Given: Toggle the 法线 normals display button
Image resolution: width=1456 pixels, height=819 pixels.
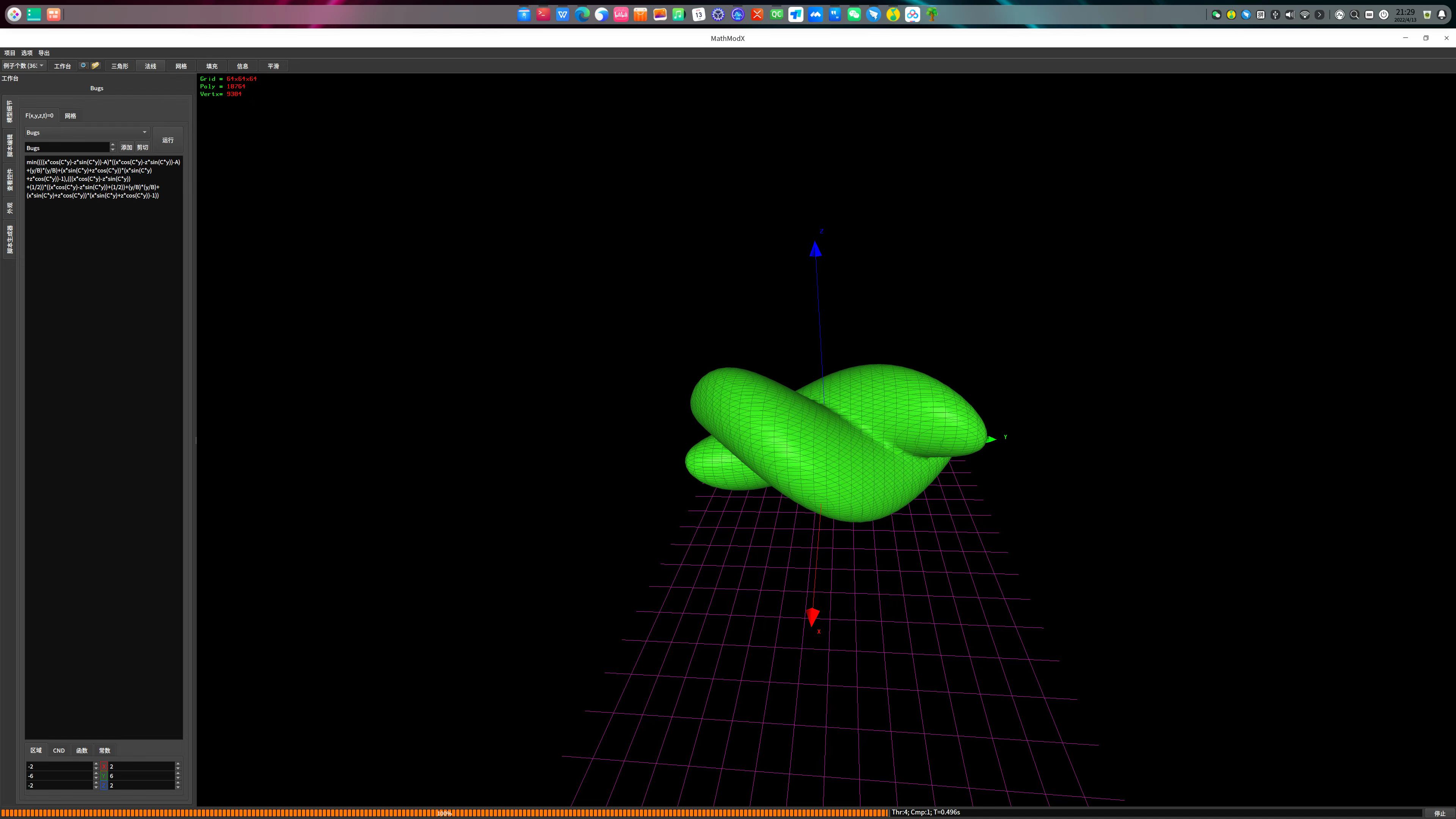Looking at the screenshot, I should pos(151,66).
